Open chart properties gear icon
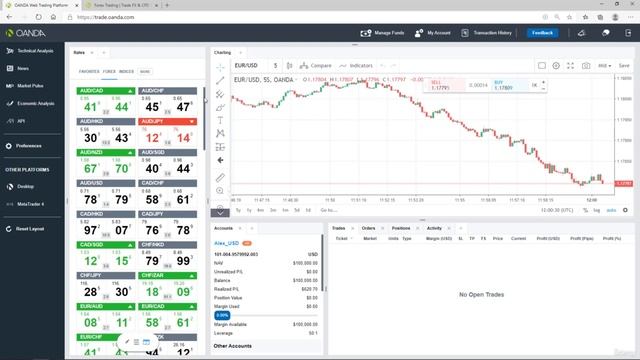The width and height of the screenshot is (640, 360). [x=556, y=66]
